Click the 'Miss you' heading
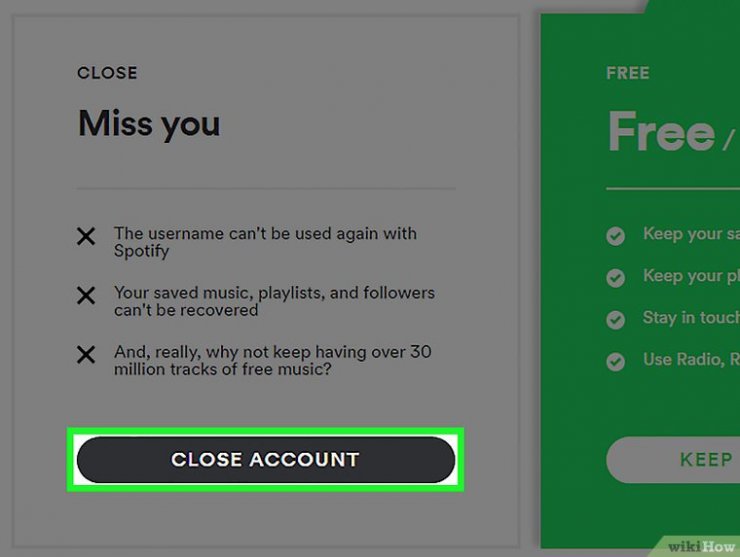740x557 pixels. [x=149, y=124]
